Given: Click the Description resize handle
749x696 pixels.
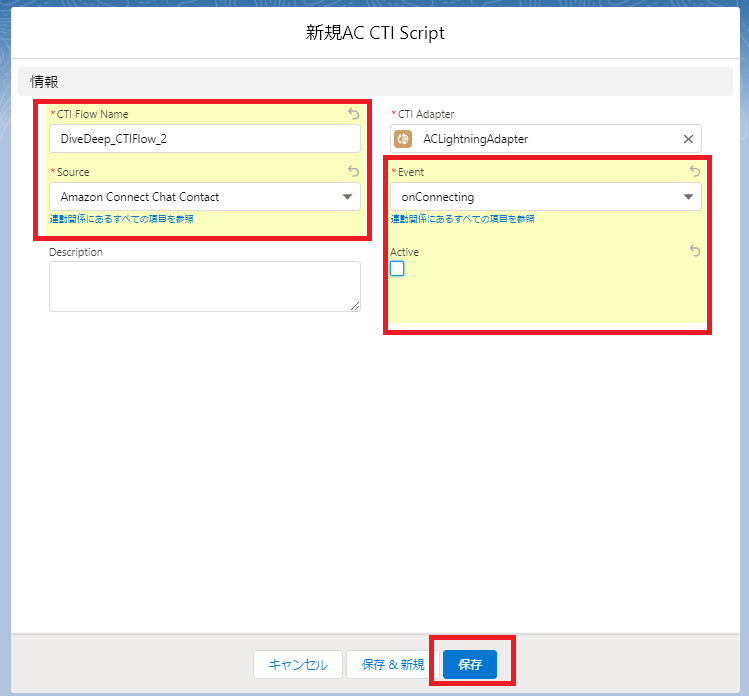Looking at the screenshot, I should [355, 306].
